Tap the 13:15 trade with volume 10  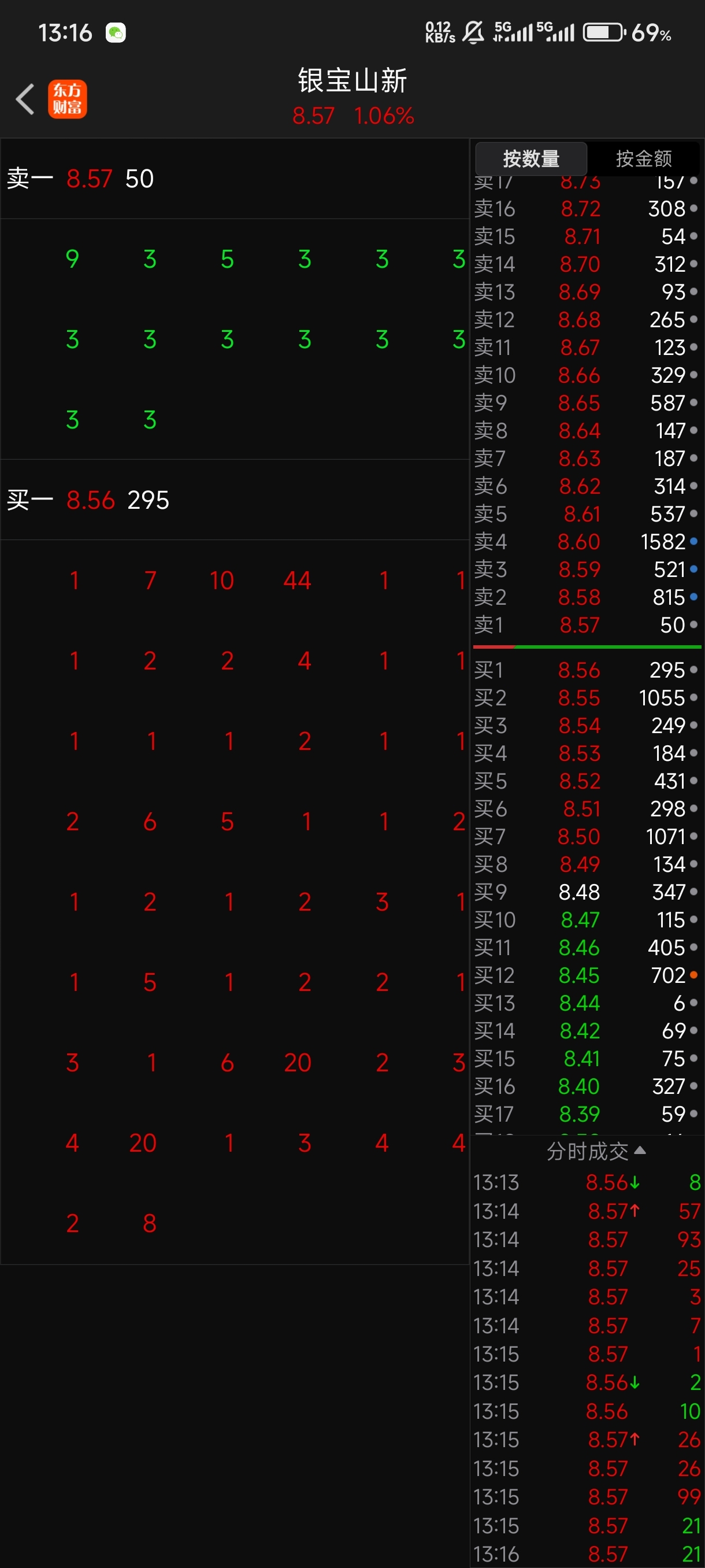587,1411
